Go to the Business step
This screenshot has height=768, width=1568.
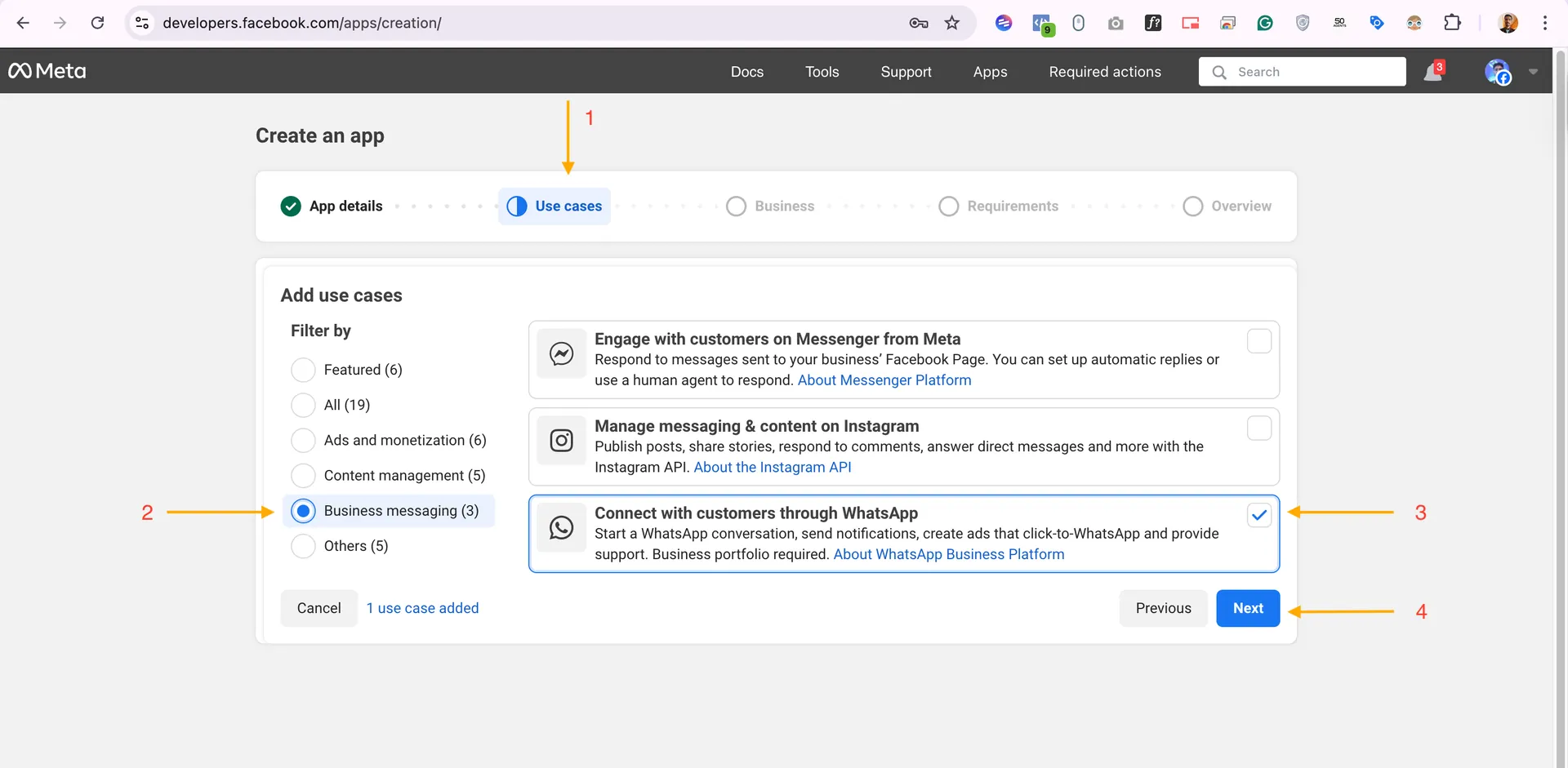770,206
